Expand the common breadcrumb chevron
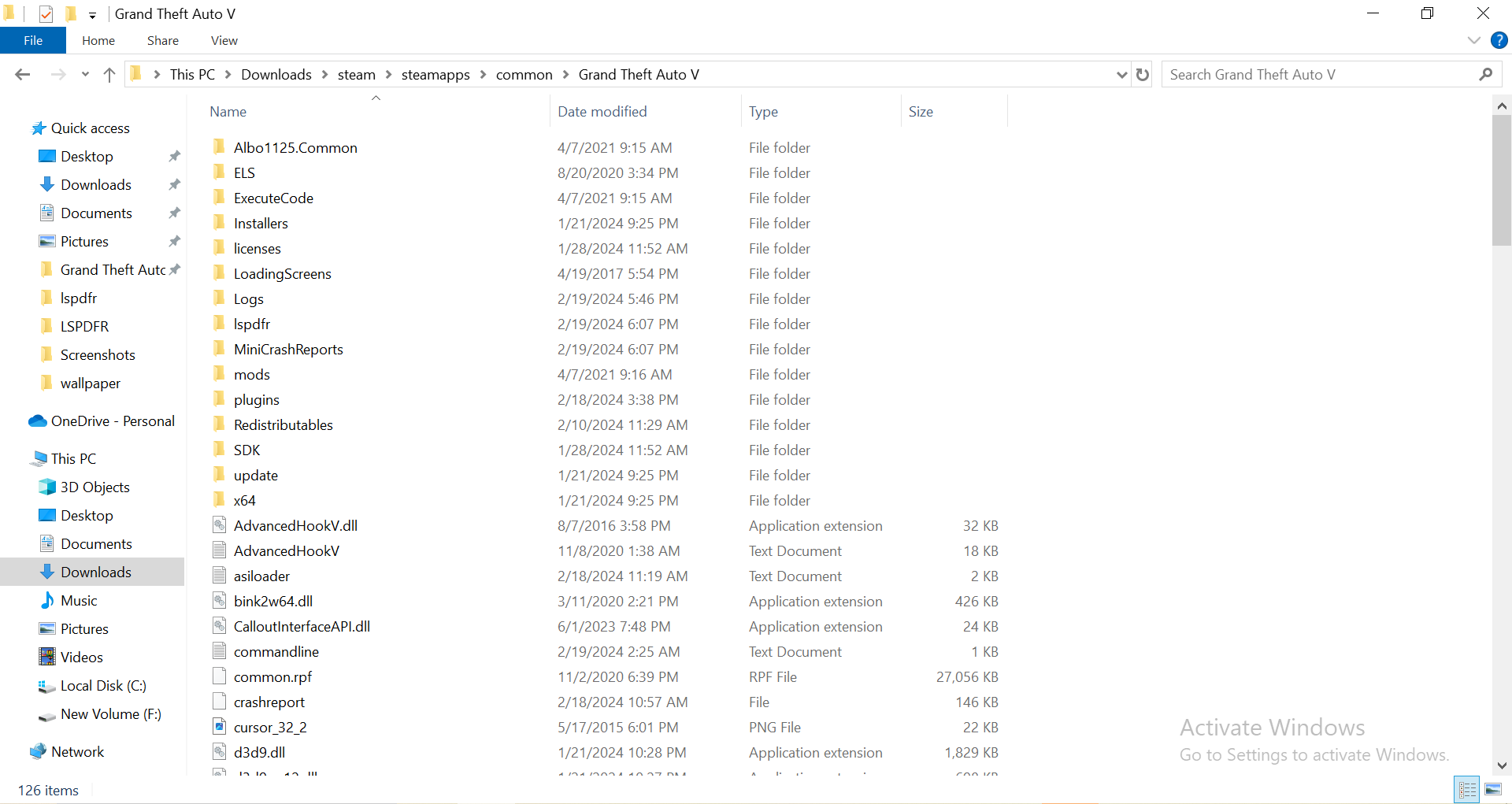The height and width of the screenshot is (804, 1512). [566, 75]
